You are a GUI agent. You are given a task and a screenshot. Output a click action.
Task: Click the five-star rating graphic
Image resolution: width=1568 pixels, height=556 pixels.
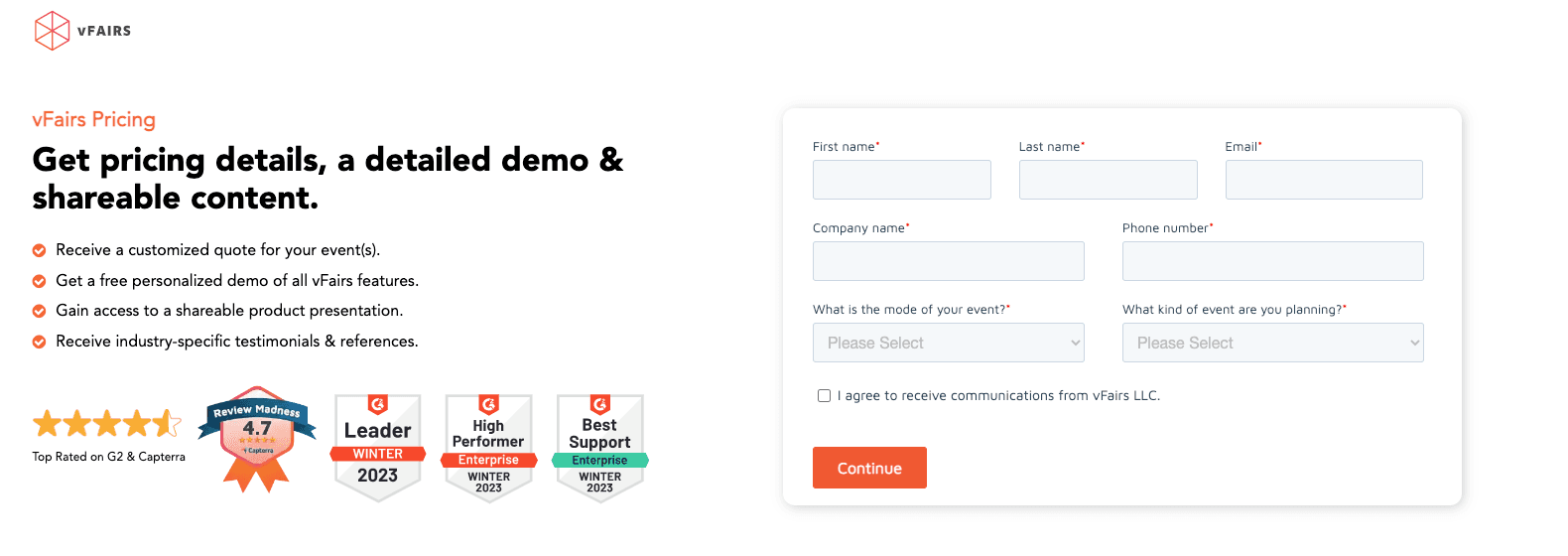tap(107, 424)
